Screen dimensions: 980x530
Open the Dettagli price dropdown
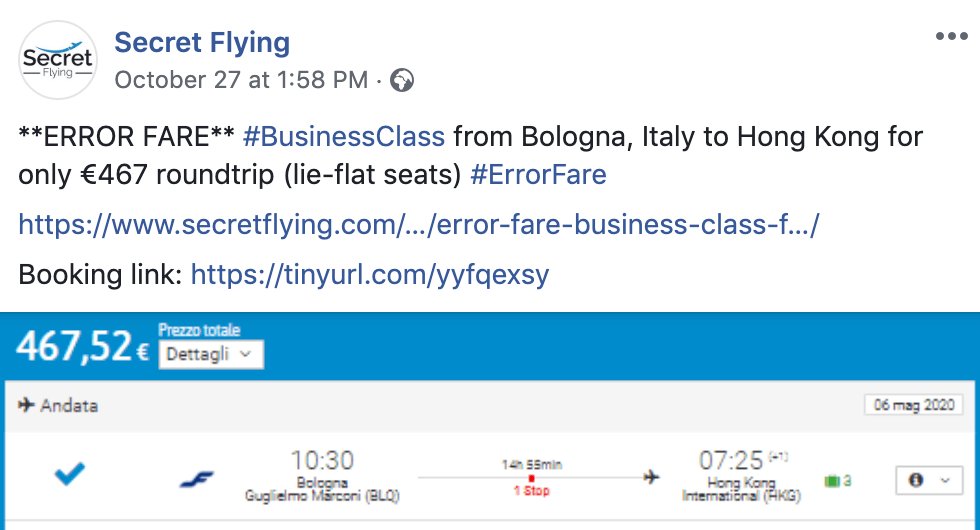[211, 354]
